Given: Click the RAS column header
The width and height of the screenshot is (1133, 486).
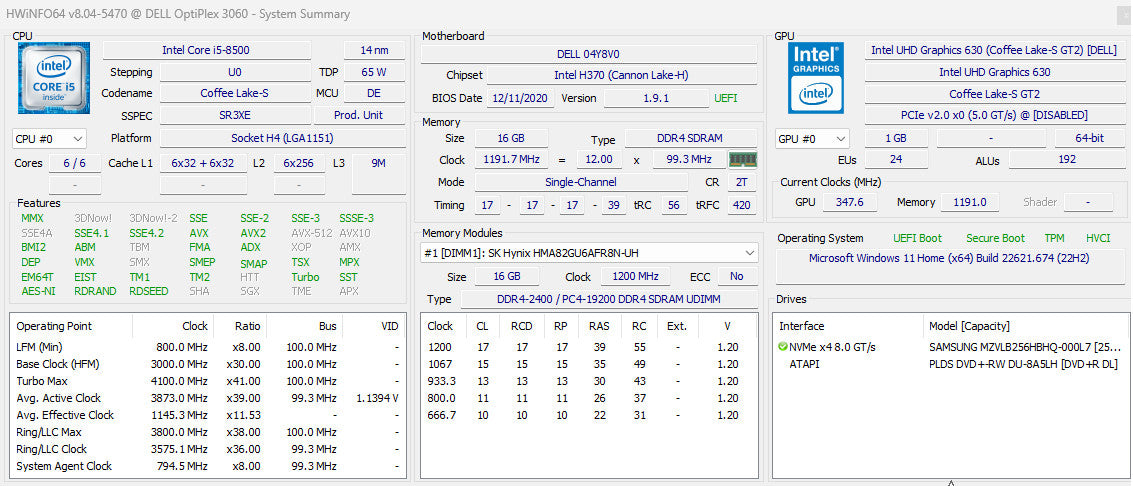Looking at the screenshot, I should tap(598, 326).
